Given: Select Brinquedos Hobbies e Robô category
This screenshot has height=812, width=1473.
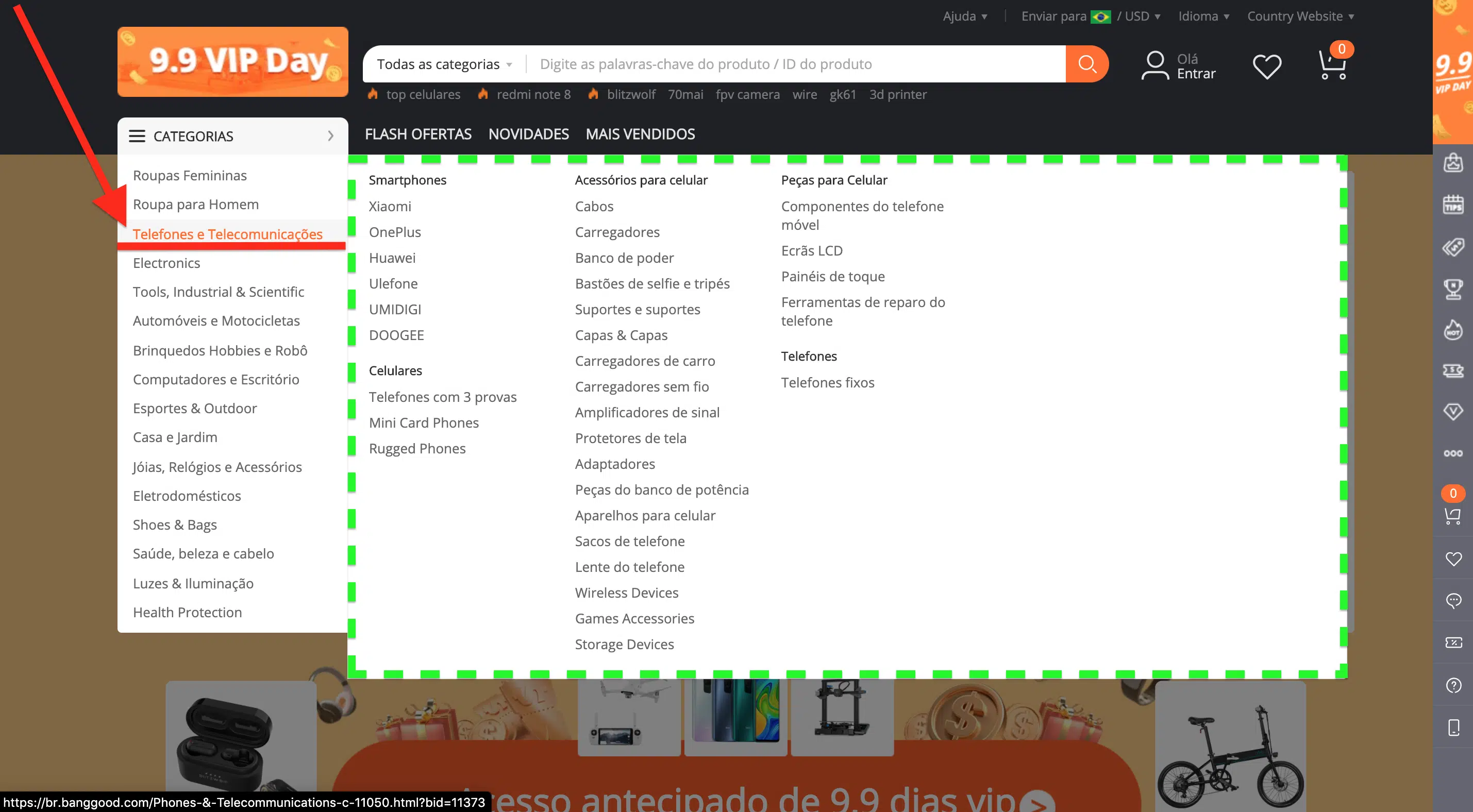Looking at the screenshot, I should pos(220,350).
